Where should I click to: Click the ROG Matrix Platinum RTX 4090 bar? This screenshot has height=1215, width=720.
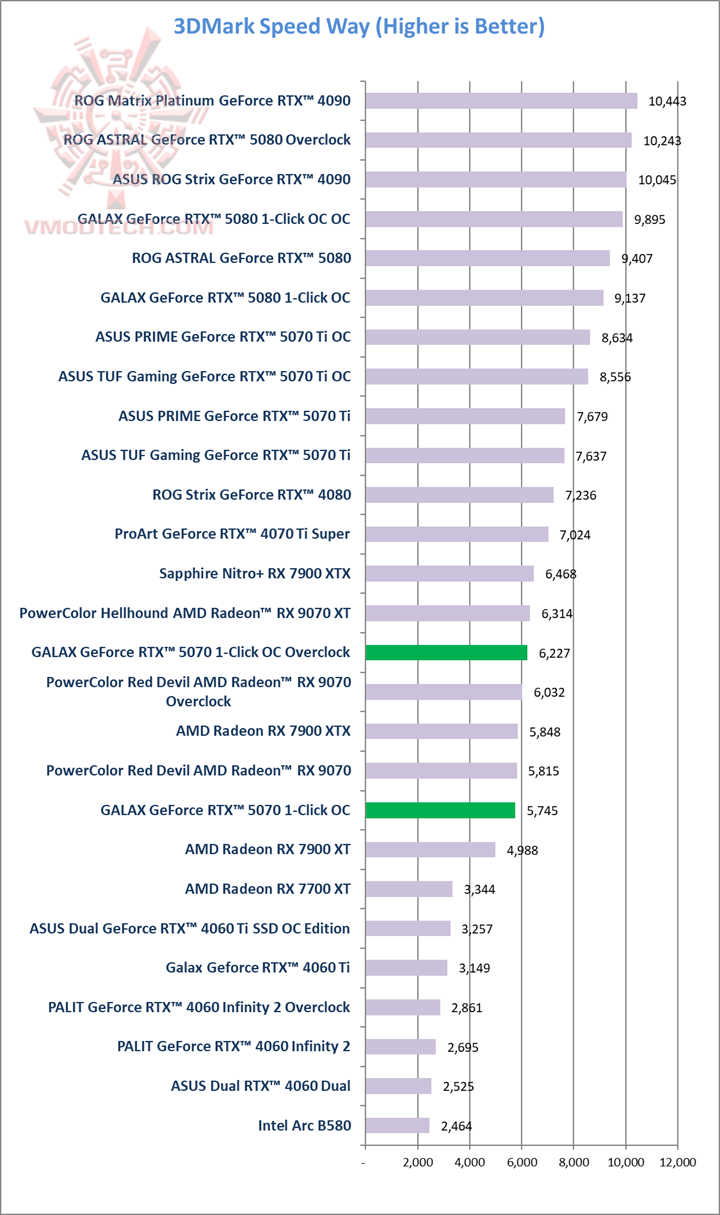click(502, 101)
